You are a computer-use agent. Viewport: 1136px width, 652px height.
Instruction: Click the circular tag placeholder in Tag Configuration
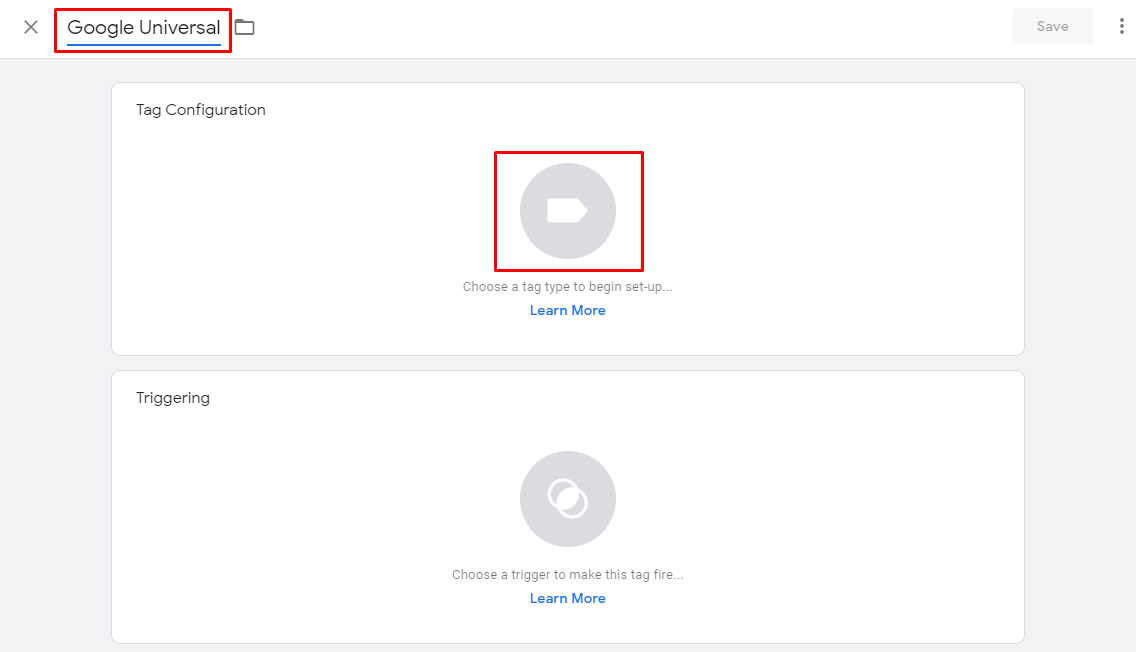coord(568,211)
